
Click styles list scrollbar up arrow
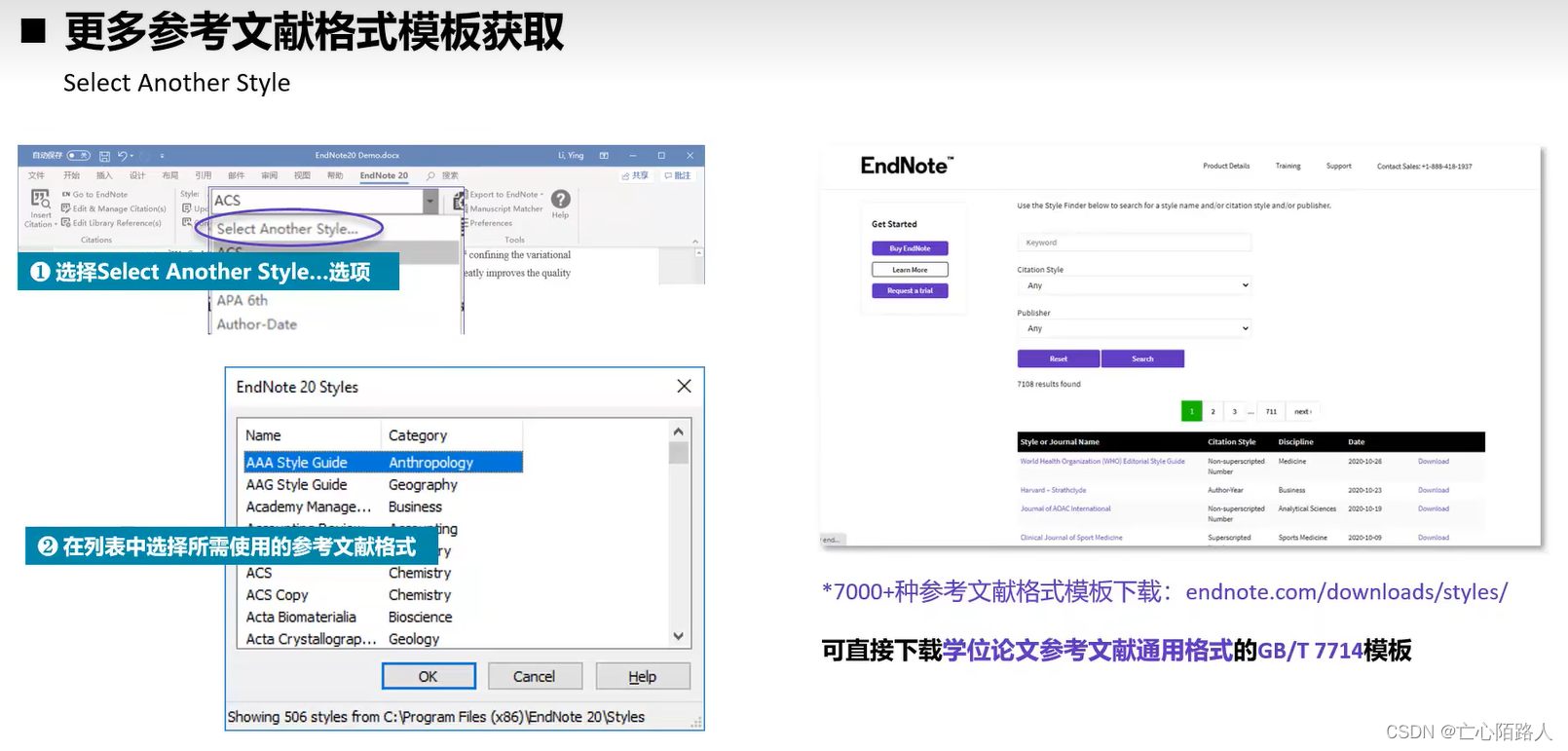tap(679, 431)
